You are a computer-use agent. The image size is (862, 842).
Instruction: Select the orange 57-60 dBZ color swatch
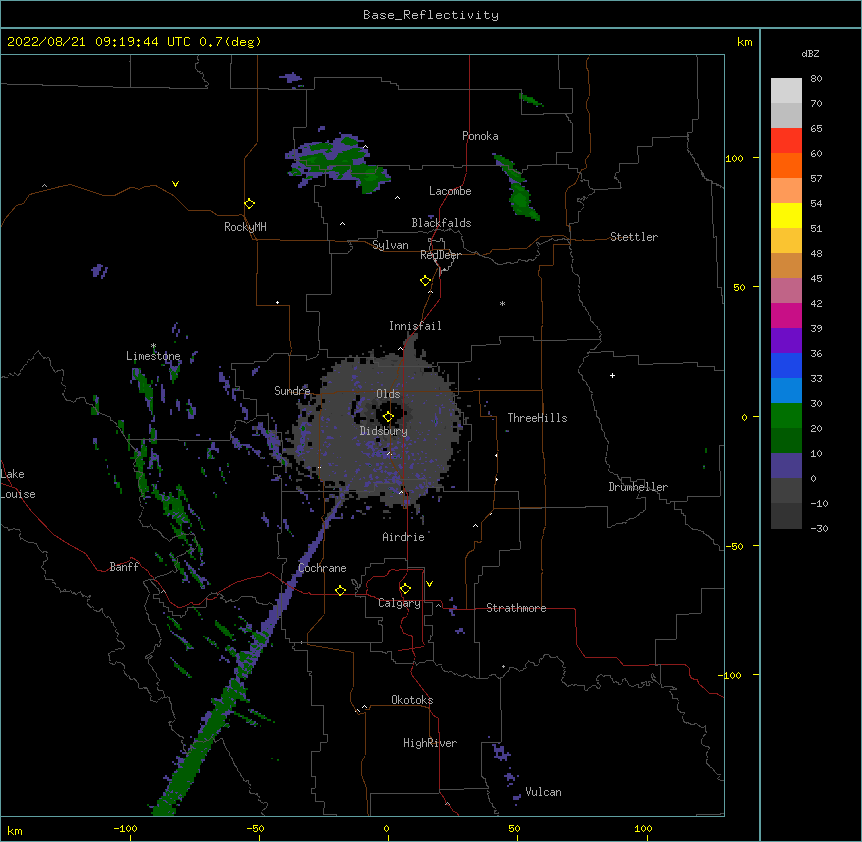[x=786, y=166]
